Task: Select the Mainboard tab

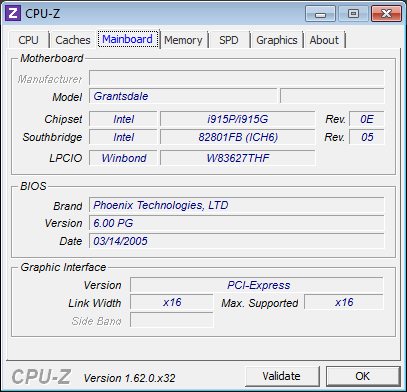Action: [128, 39]
